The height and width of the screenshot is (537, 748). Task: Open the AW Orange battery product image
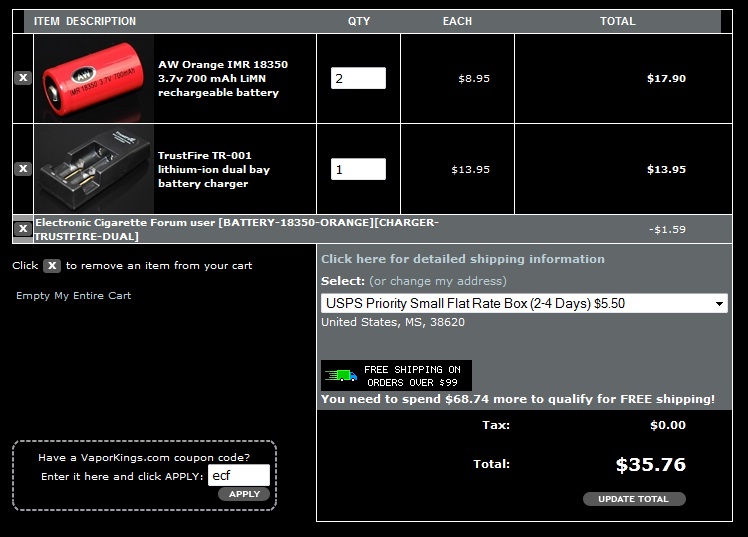[x=94, y=78]
